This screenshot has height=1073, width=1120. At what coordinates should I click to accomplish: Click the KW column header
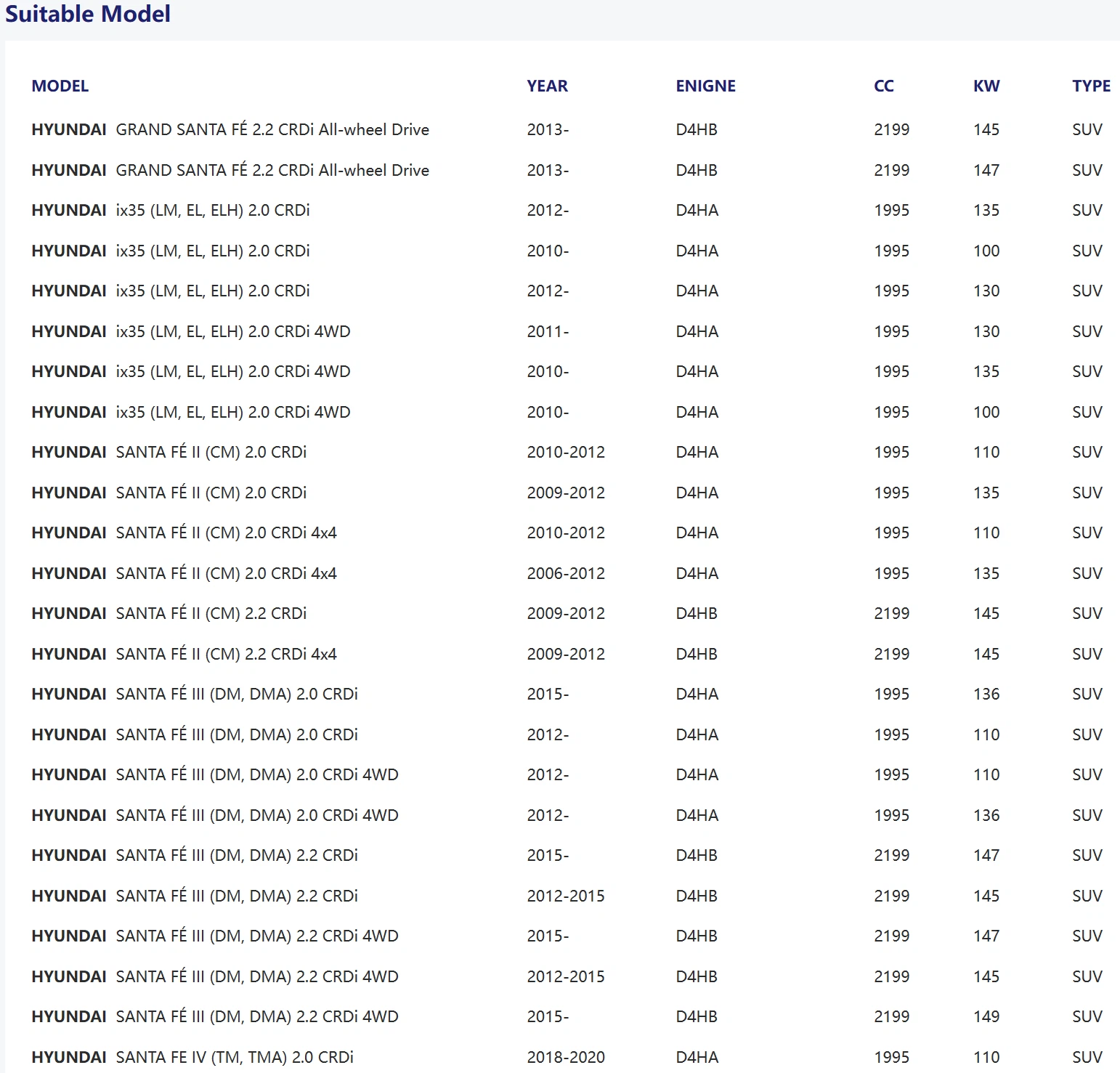pyautogui.click(x=986, y=86)
